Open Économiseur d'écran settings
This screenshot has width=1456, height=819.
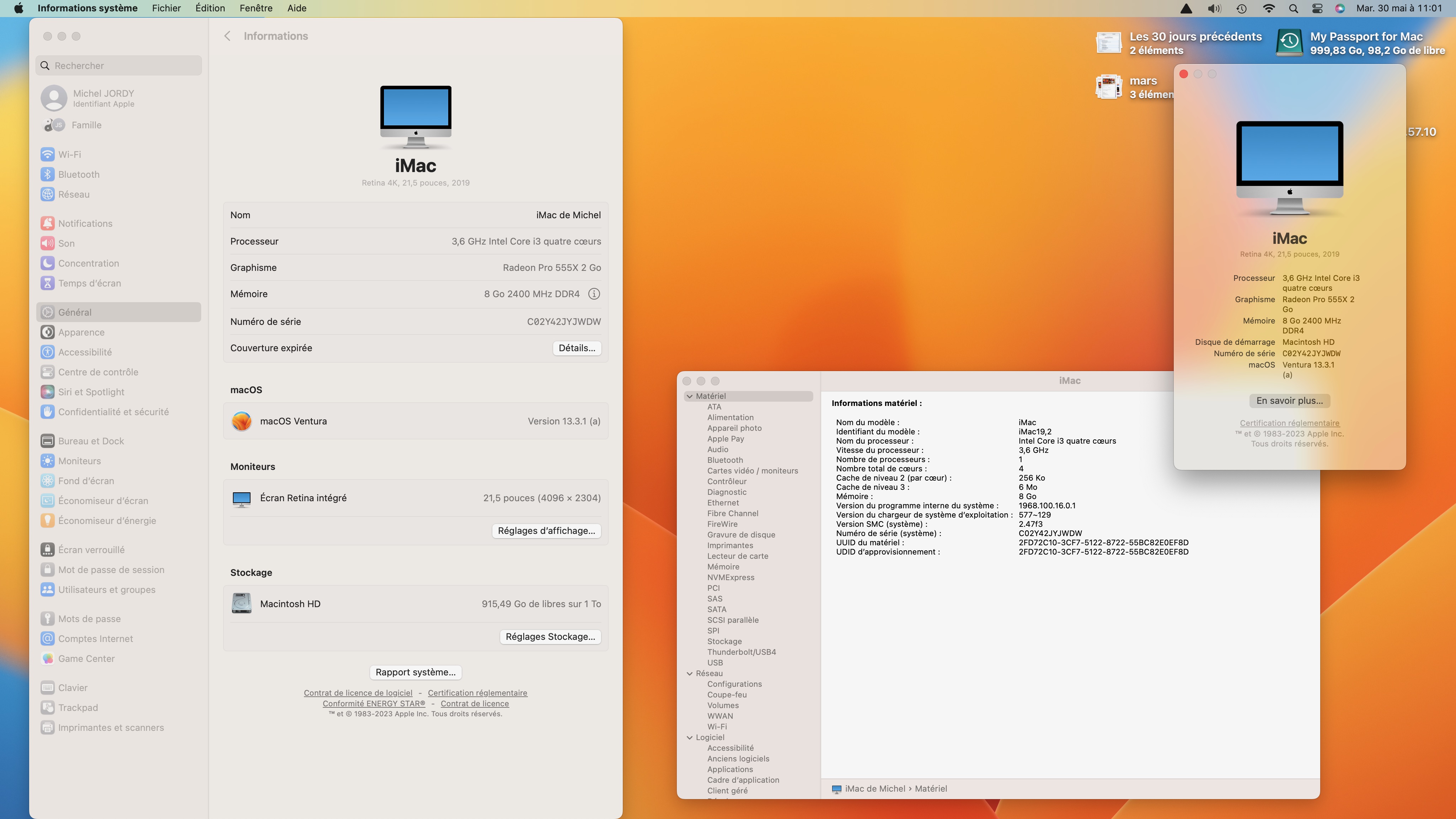[x=103, y=501]
